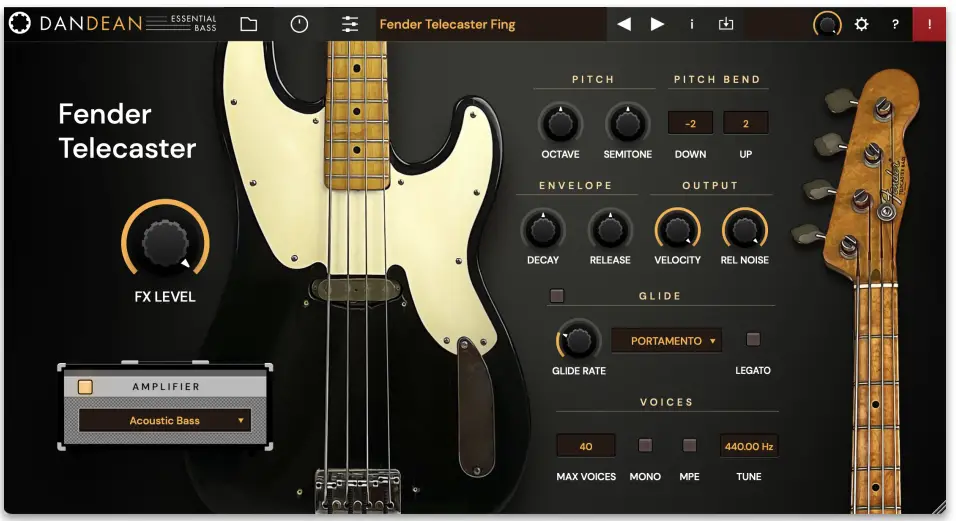
Task: Click the MAX VOICES value 40
Action: point(586,446)
